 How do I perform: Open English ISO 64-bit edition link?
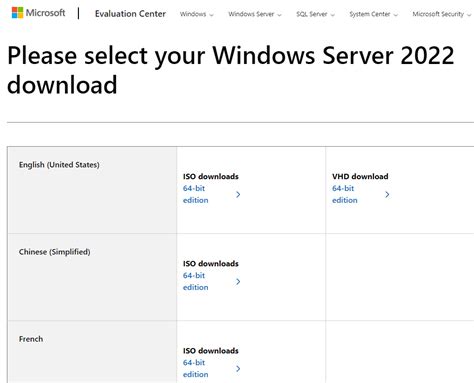pos(196,194)
